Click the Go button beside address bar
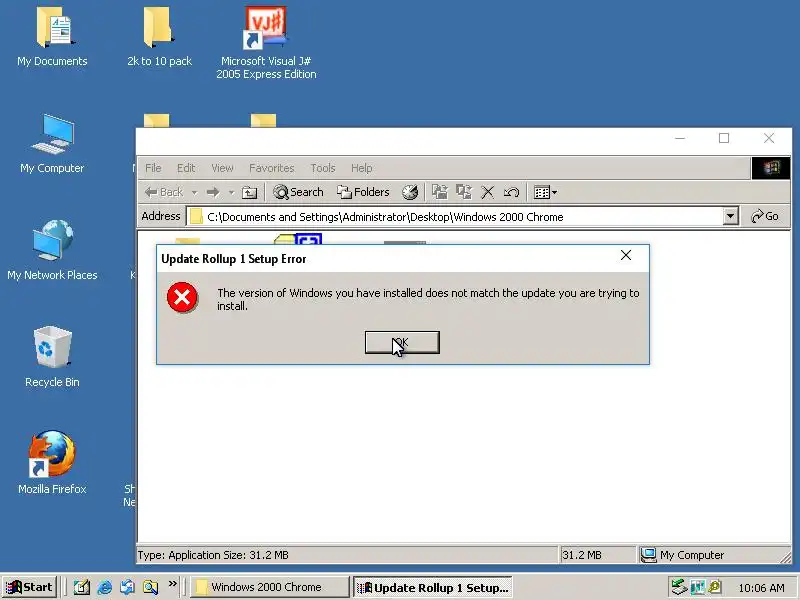This screenshot has height=600, width=800. [x=765, y=216]
